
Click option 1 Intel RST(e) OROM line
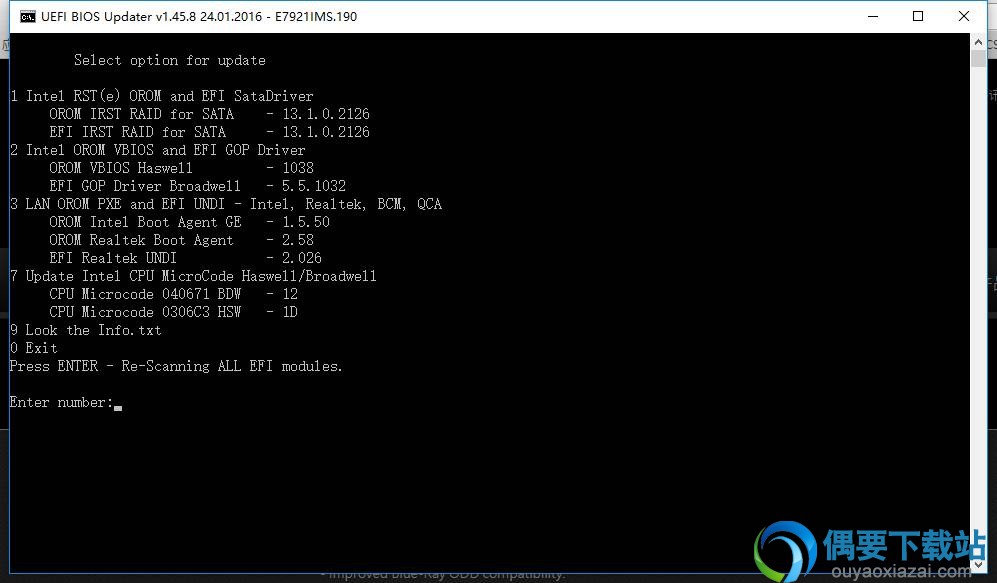(x=162, y=96)
